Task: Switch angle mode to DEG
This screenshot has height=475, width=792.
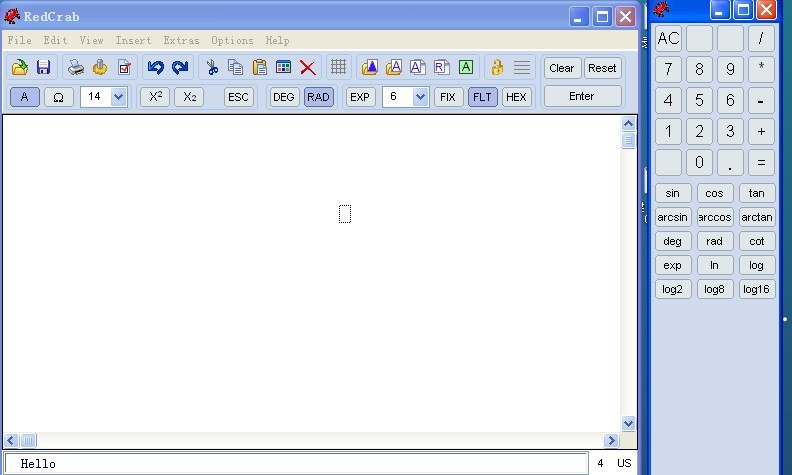Action: (284, 97)
